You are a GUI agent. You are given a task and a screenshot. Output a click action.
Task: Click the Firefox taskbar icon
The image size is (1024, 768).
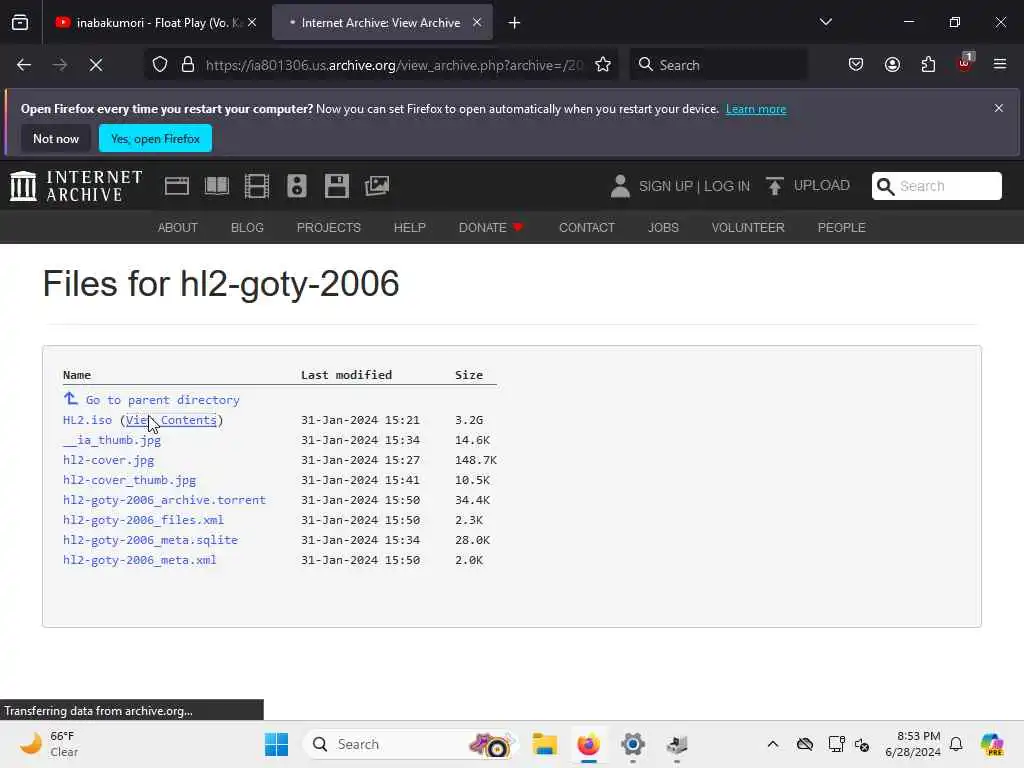[x=588, y=744]
